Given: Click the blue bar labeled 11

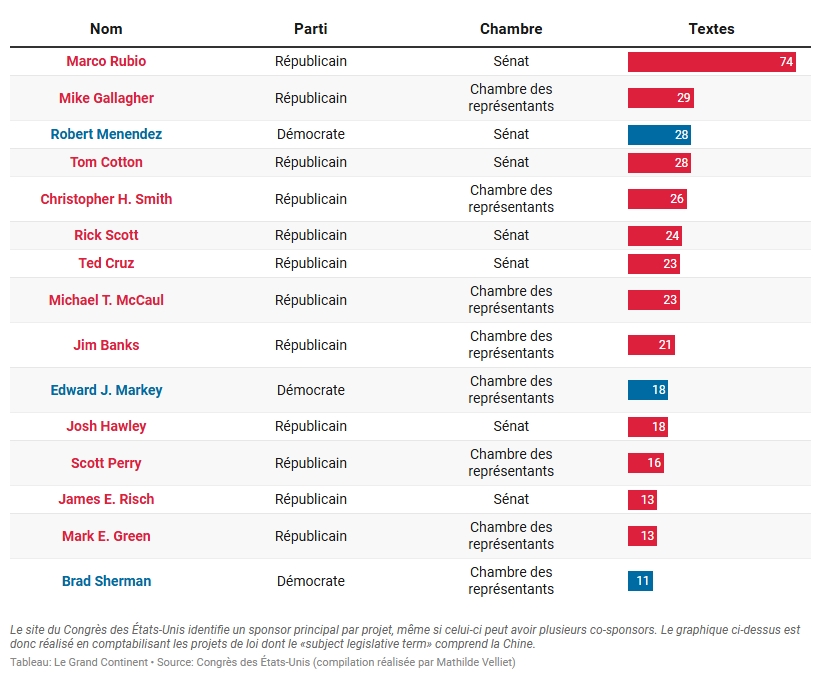Looking at the screenshot, I should [640, 581].
